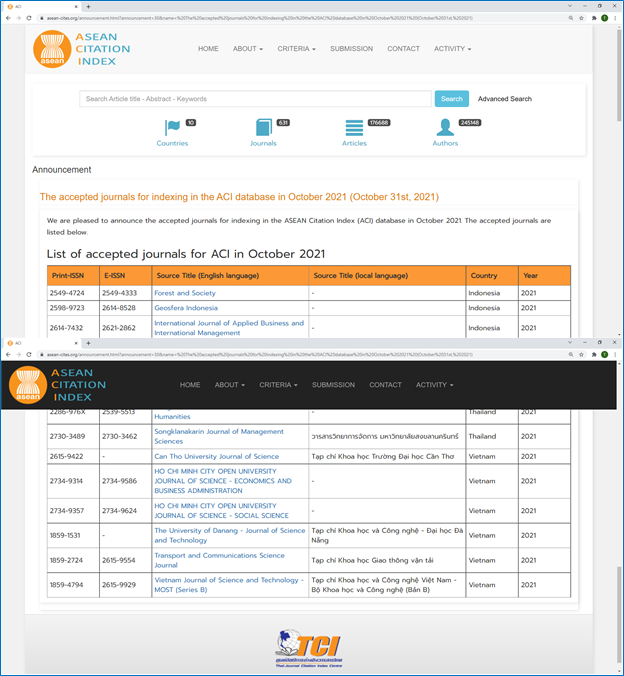Open the Journals book icon
The image size is (624, 676).
tap(263, 128)
